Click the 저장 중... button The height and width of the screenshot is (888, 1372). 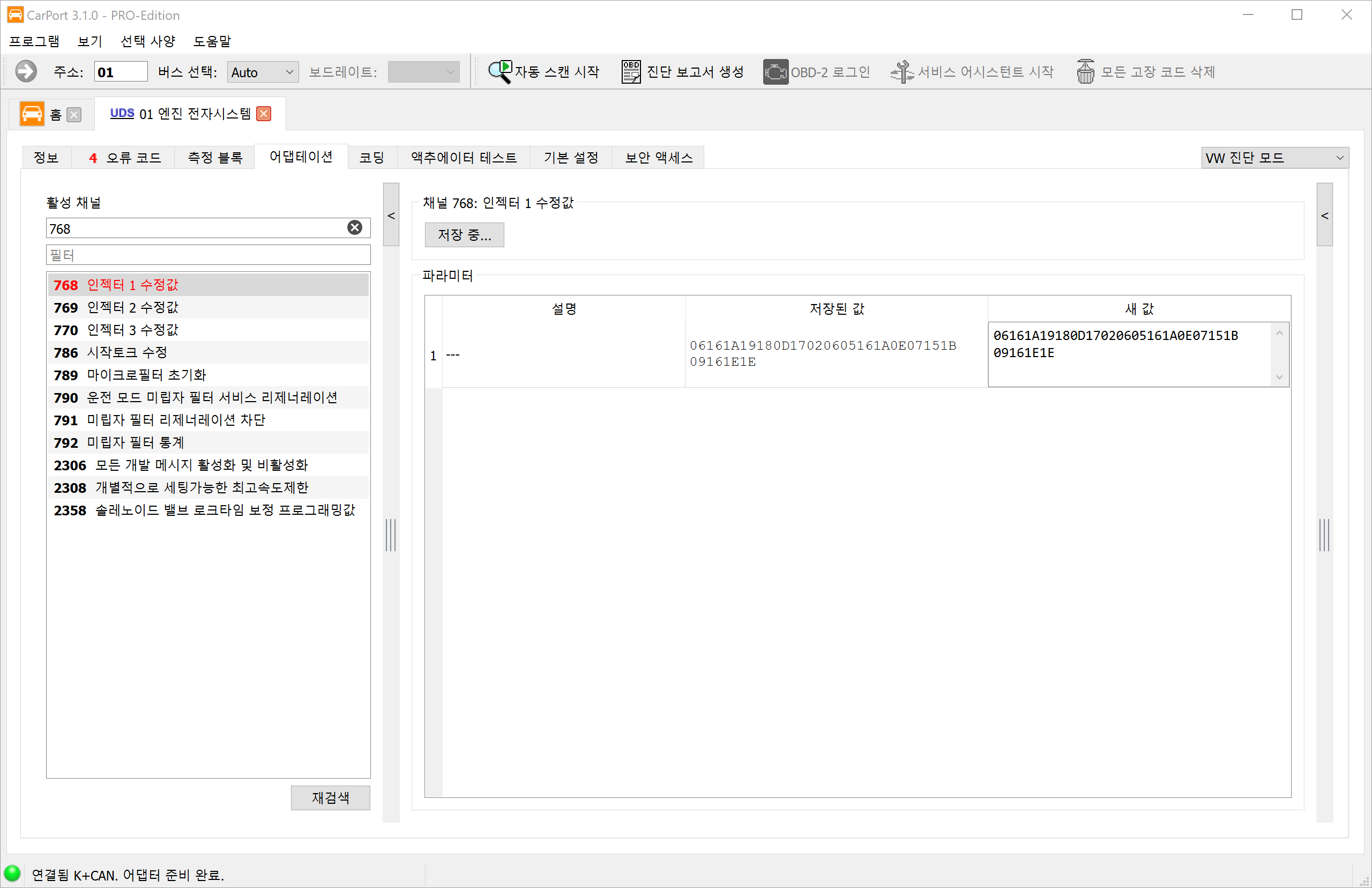tap(465, 235)
